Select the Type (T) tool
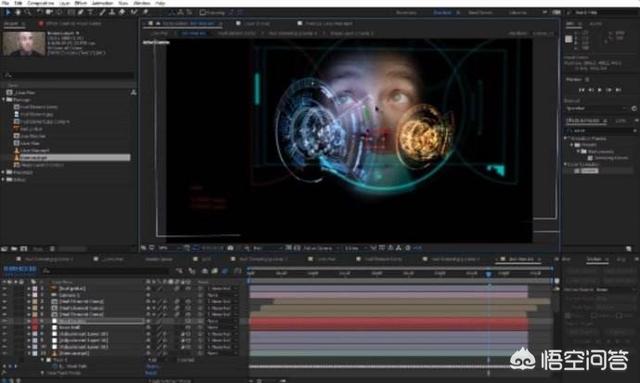Image resolution: width=640 pixels, height=383 pixels. (91, 13)
